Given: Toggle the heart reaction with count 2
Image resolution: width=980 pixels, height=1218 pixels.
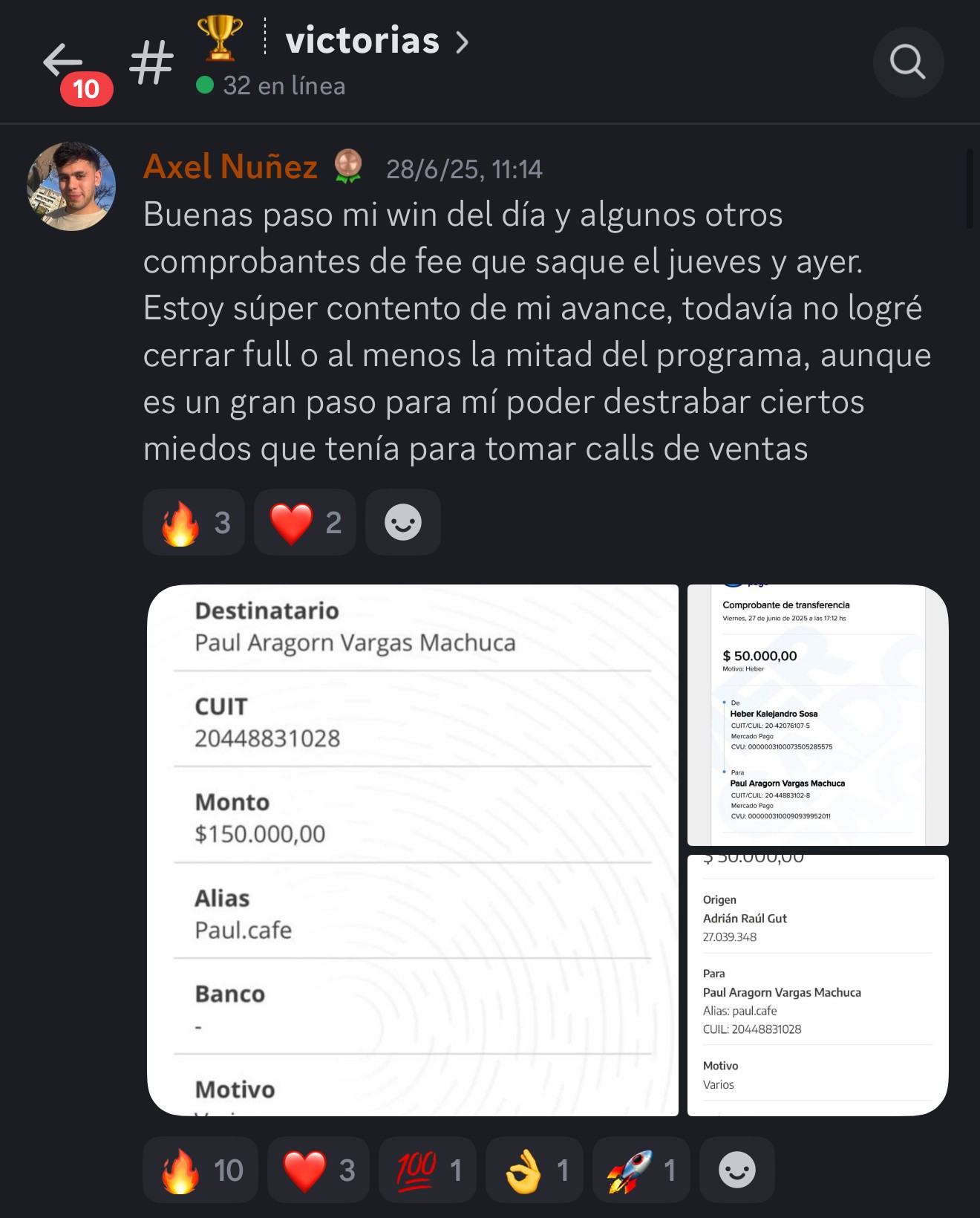Looking at the screenshot, I should [305, 522].
